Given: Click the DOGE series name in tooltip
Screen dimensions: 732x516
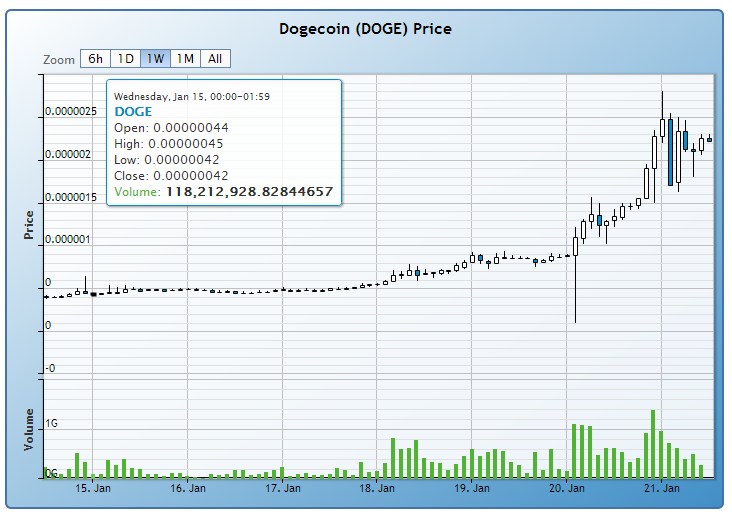Looking at the screenshot, I should (134, 112).
